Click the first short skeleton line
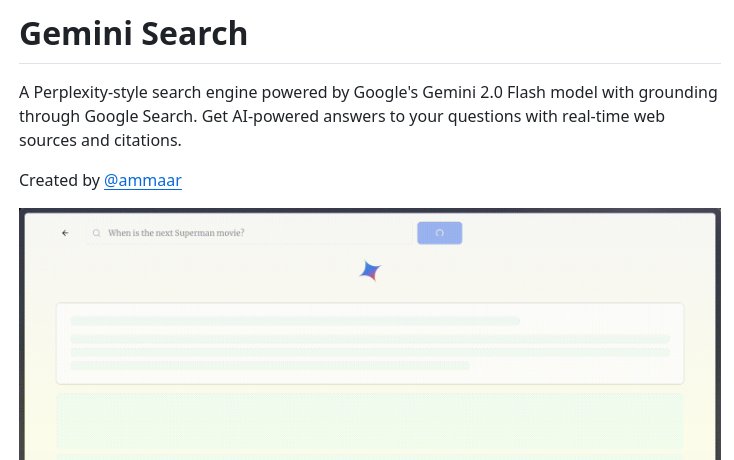The image size is (734, 460). (x=295, y=321)
